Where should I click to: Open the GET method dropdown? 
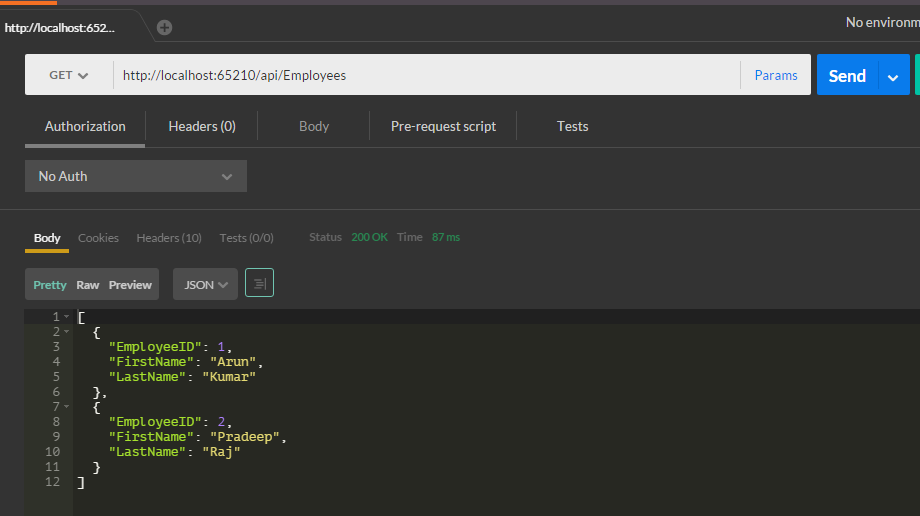click(x=68, y=75)
